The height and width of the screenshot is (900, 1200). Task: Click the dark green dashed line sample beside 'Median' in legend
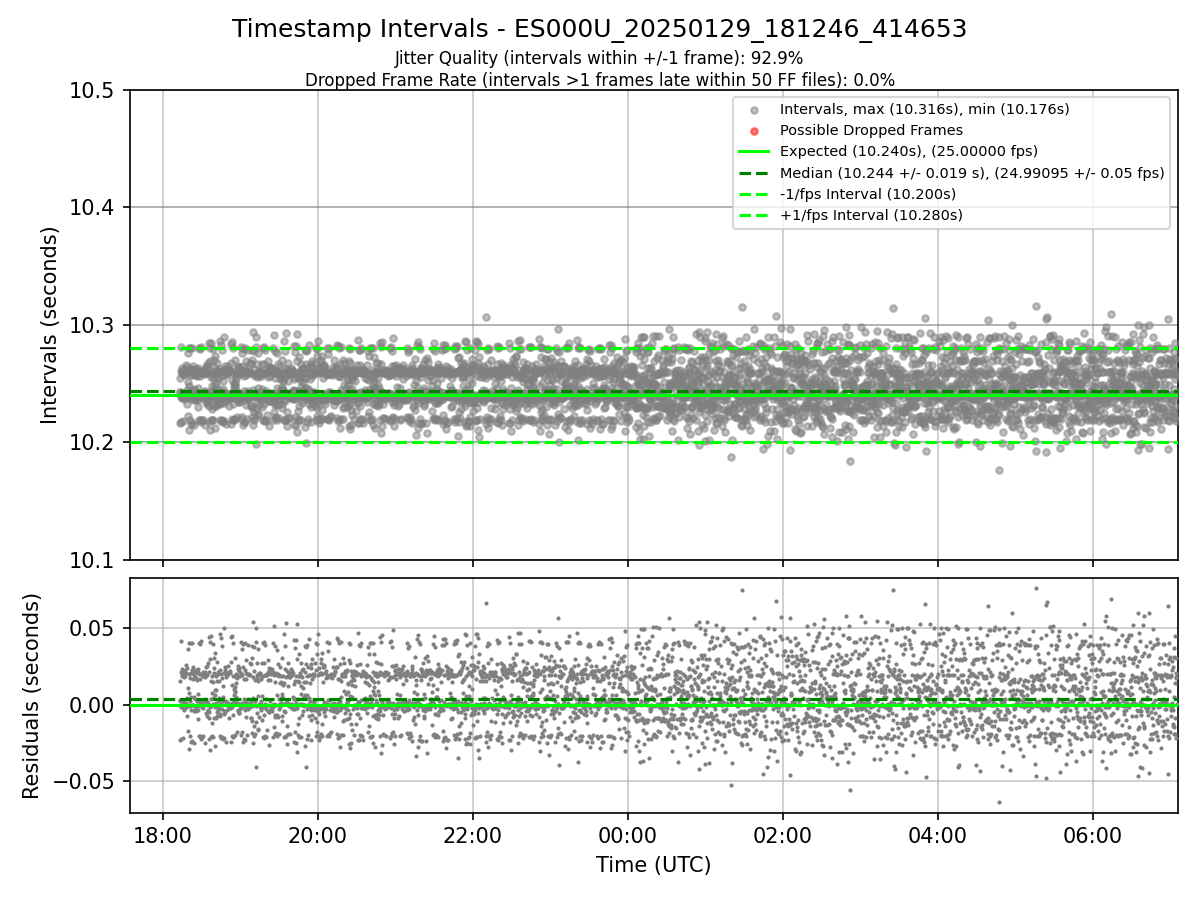click(x=755, y=173)
